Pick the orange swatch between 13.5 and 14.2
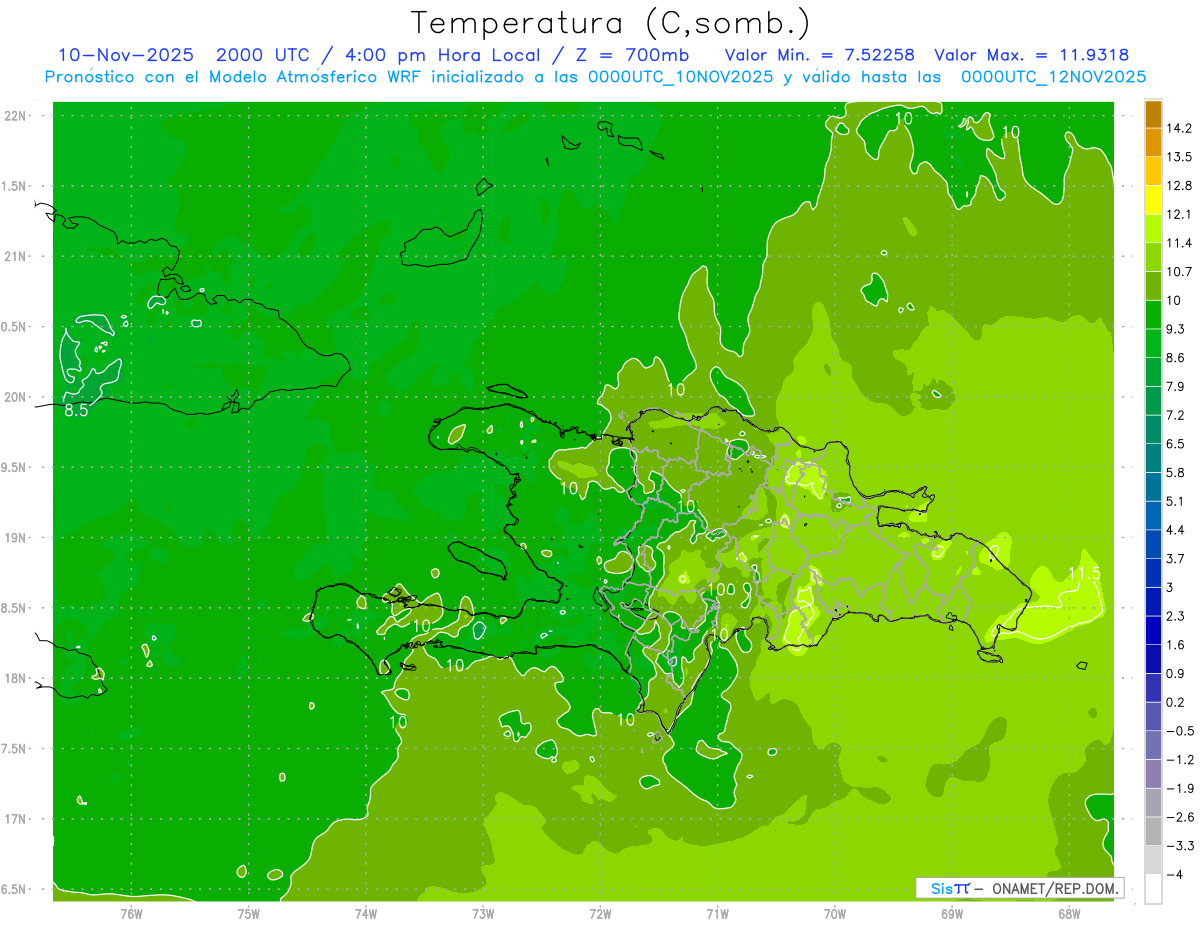This screenshot has width=1200, height=927. (1153, 143)
